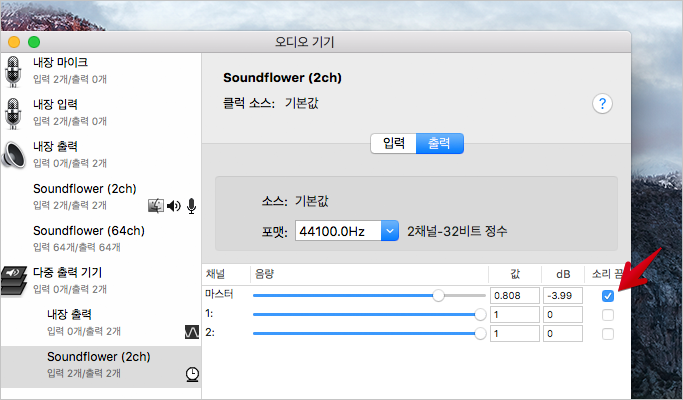Click the 2채널-32비트 정수 format text
Screen dimensions: 683x400
coord(457,231)
